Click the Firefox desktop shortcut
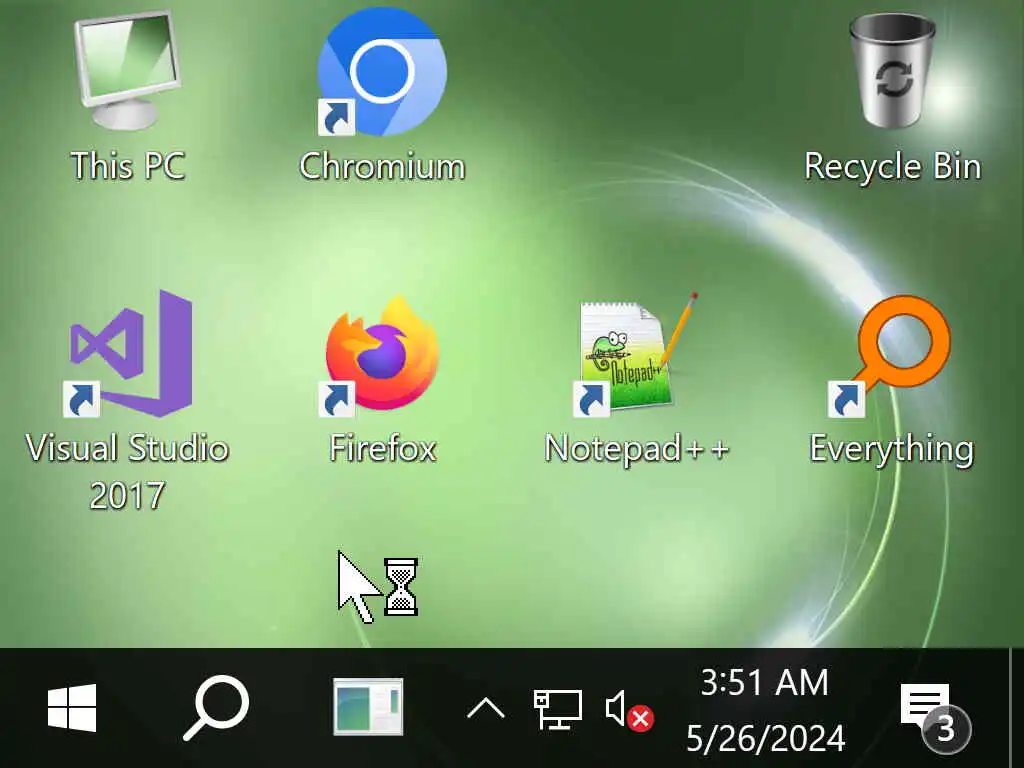This screenshot has width=1024, height=768. click(x=382, y=353)
